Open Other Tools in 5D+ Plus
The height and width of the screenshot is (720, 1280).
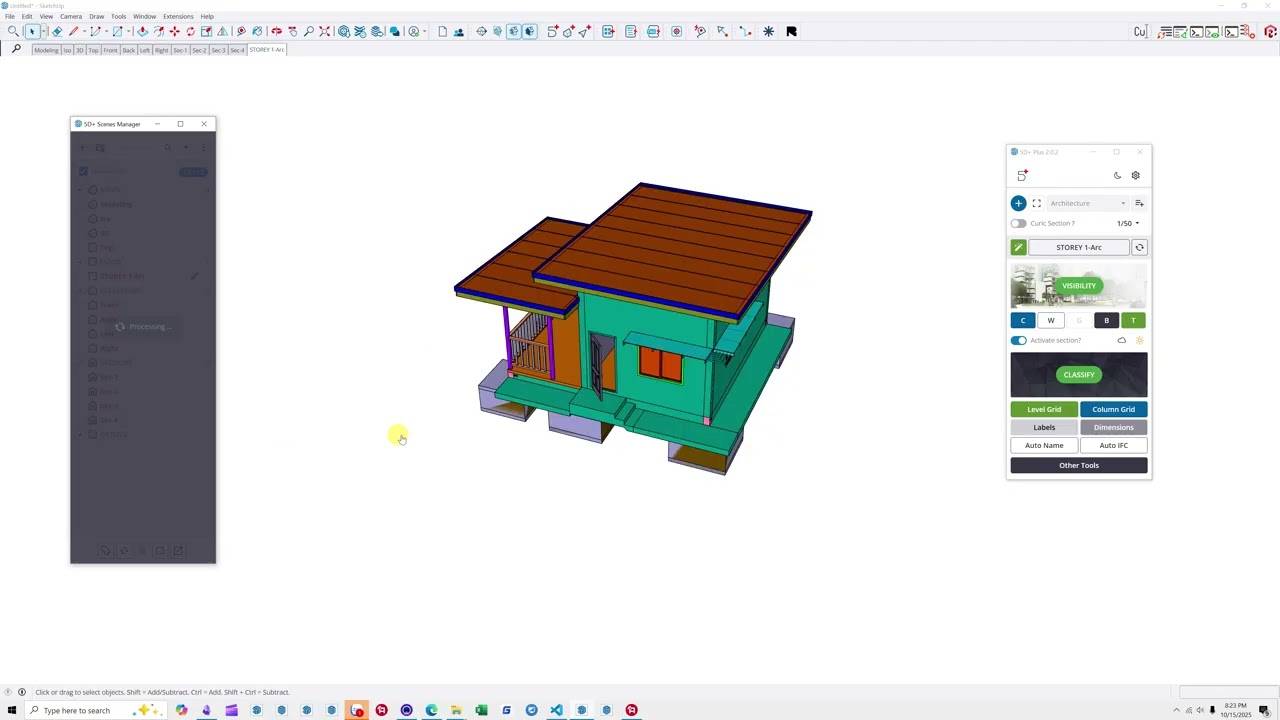(x=1079, y=465)
